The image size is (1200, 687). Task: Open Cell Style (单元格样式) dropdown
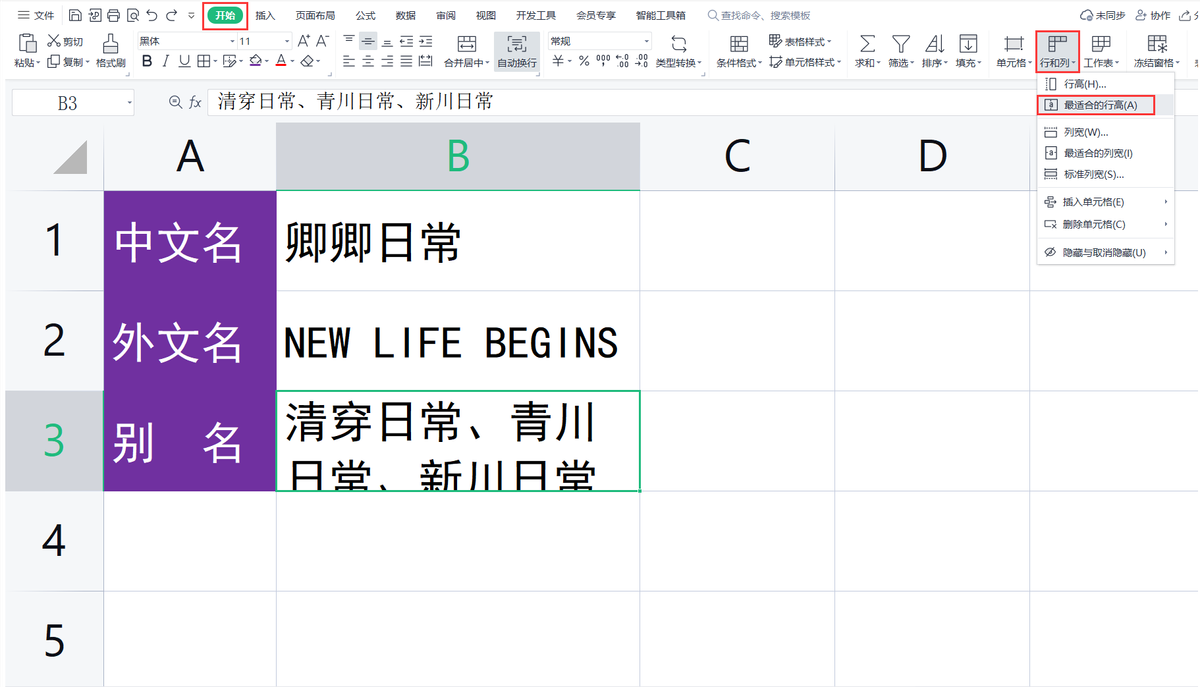[804, 62]
